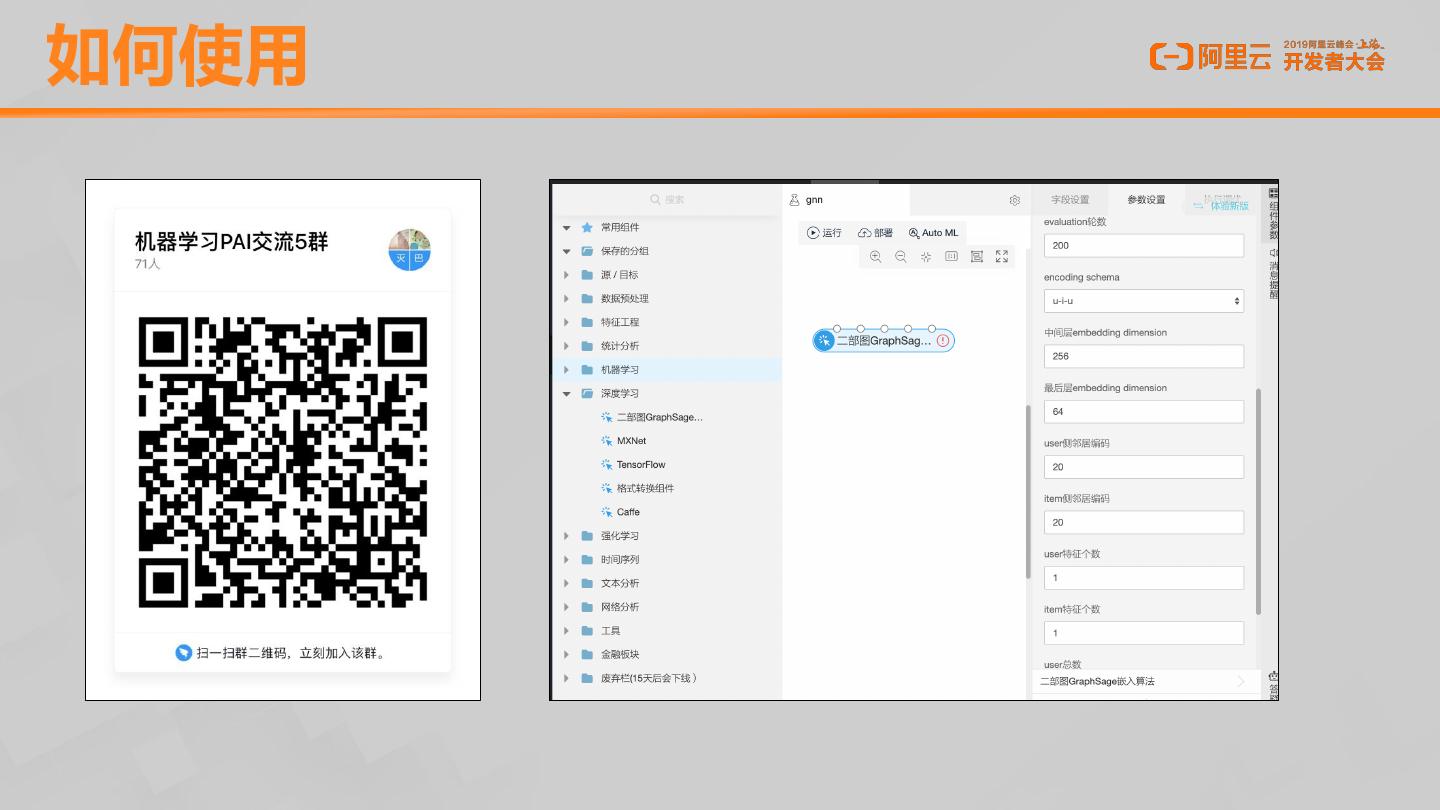
Task: Expand the 数据预处理 folder
Action: (567, 299)
